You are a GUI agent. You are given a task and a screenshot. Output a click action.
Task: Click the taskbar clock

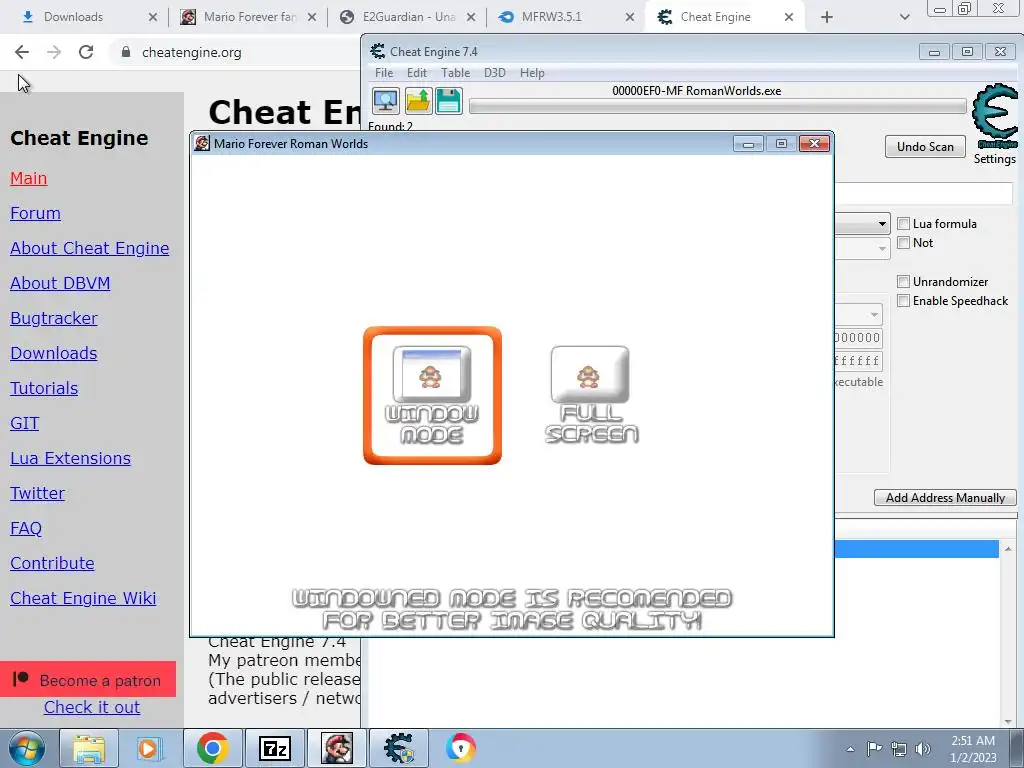[973, 749]
